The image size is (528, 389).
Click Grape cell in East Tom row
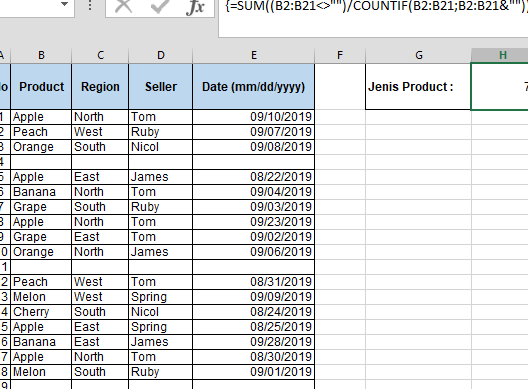coord(41,237)
